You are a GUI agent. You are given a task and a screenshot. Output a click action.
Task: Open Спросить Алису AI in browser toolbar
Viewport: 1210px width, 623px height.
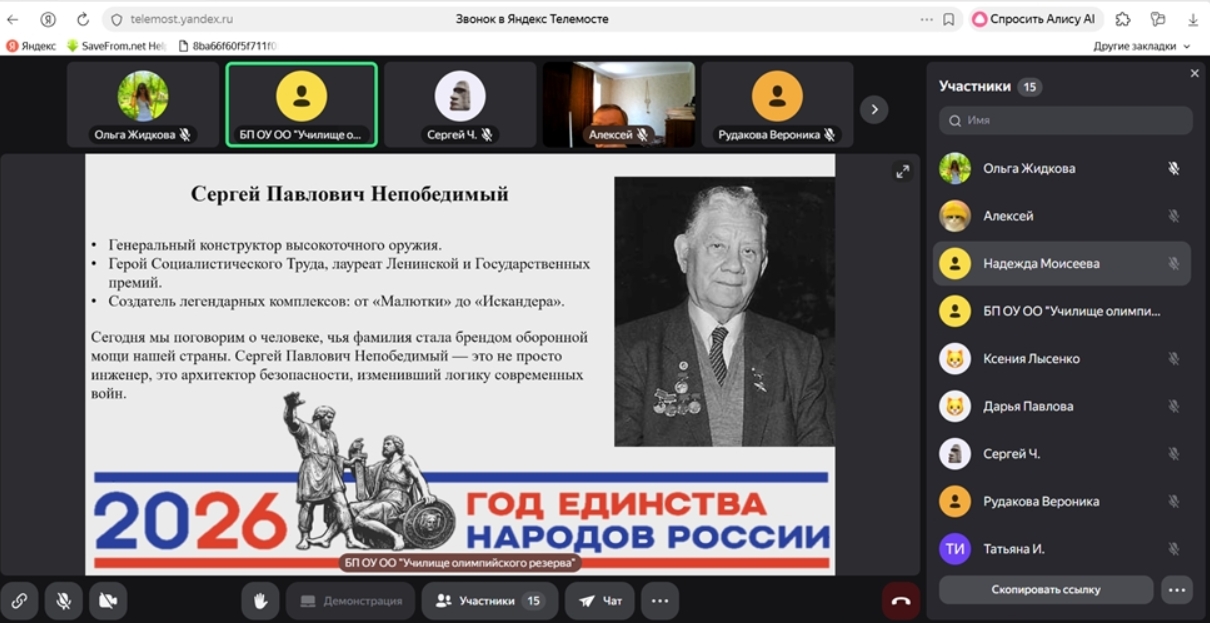click(1035, 19)
